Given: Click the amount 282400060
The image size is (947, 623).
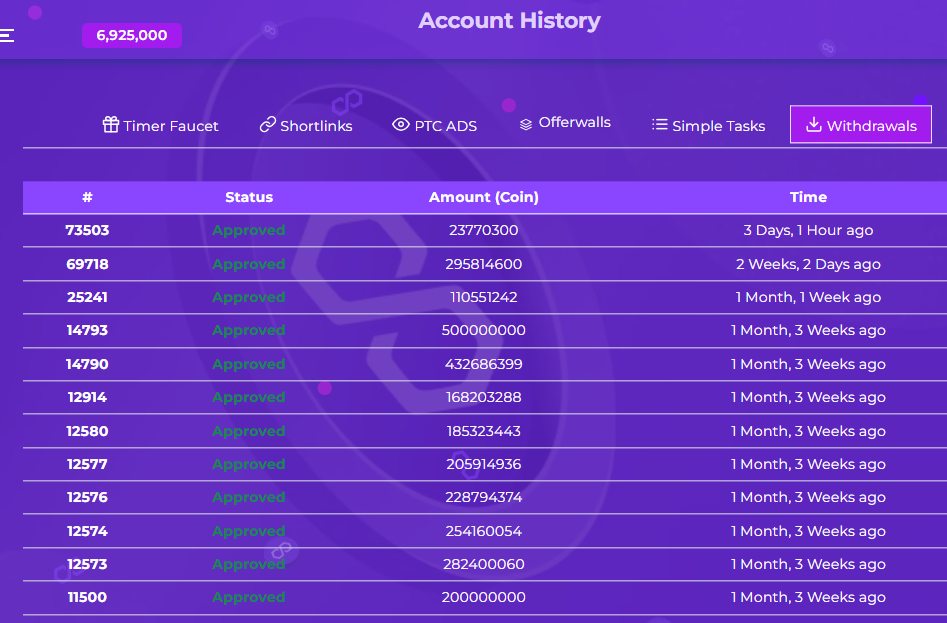Looking at the screenshot, I should pos(484,564).
